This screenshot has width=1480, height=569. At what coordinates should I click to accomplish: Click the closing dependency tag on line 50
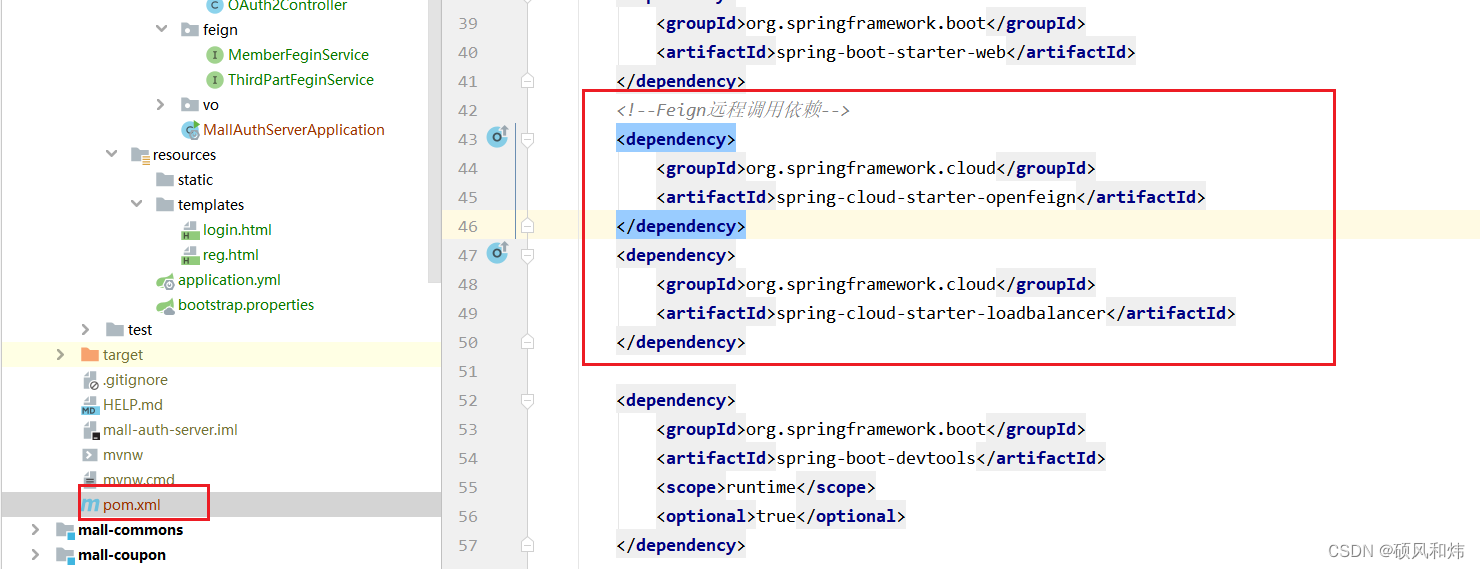[x=681, y=342]
